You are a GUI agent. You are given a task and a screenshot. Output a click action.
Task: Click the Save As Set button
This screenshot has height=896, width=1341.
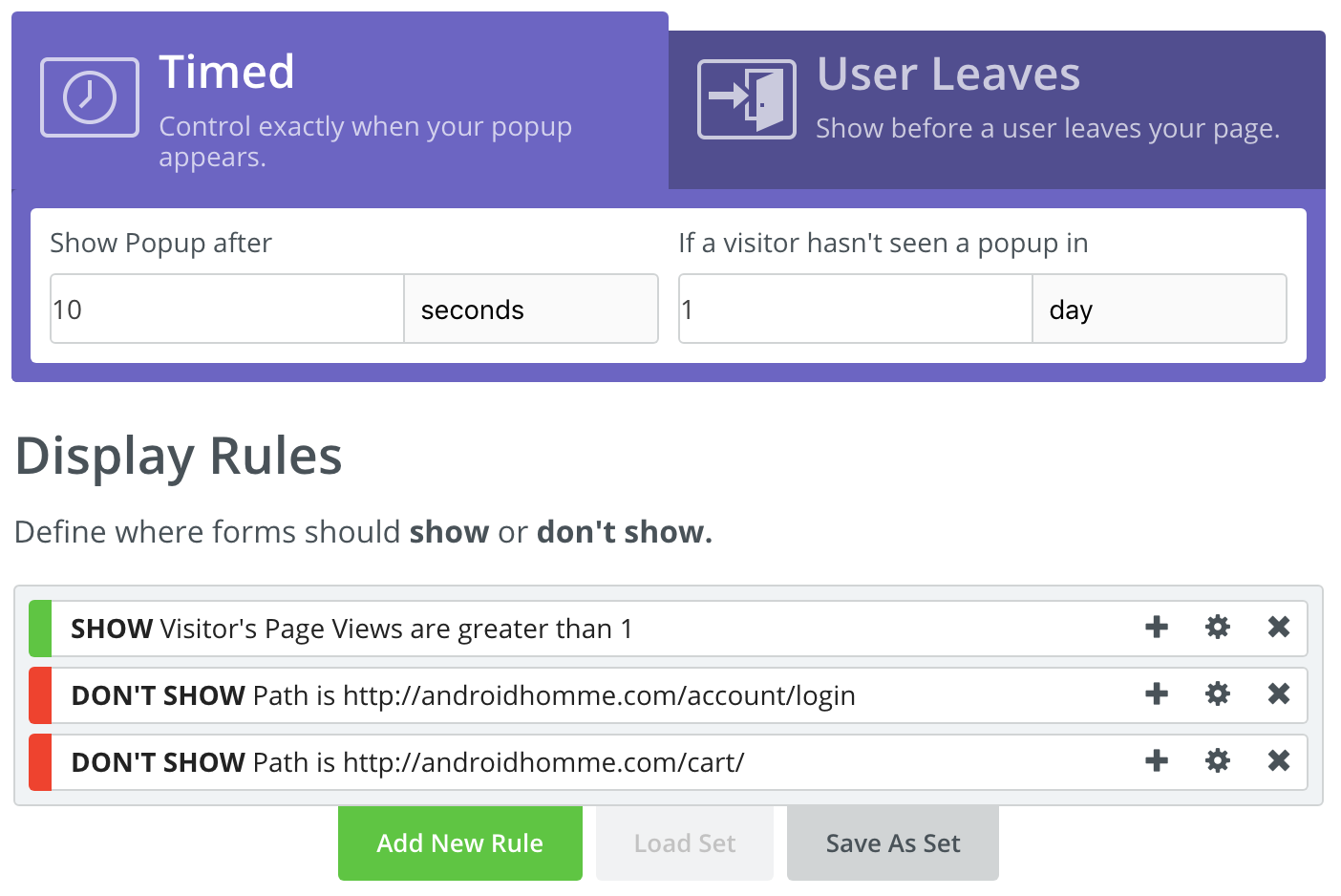click(x=892, y=843)
